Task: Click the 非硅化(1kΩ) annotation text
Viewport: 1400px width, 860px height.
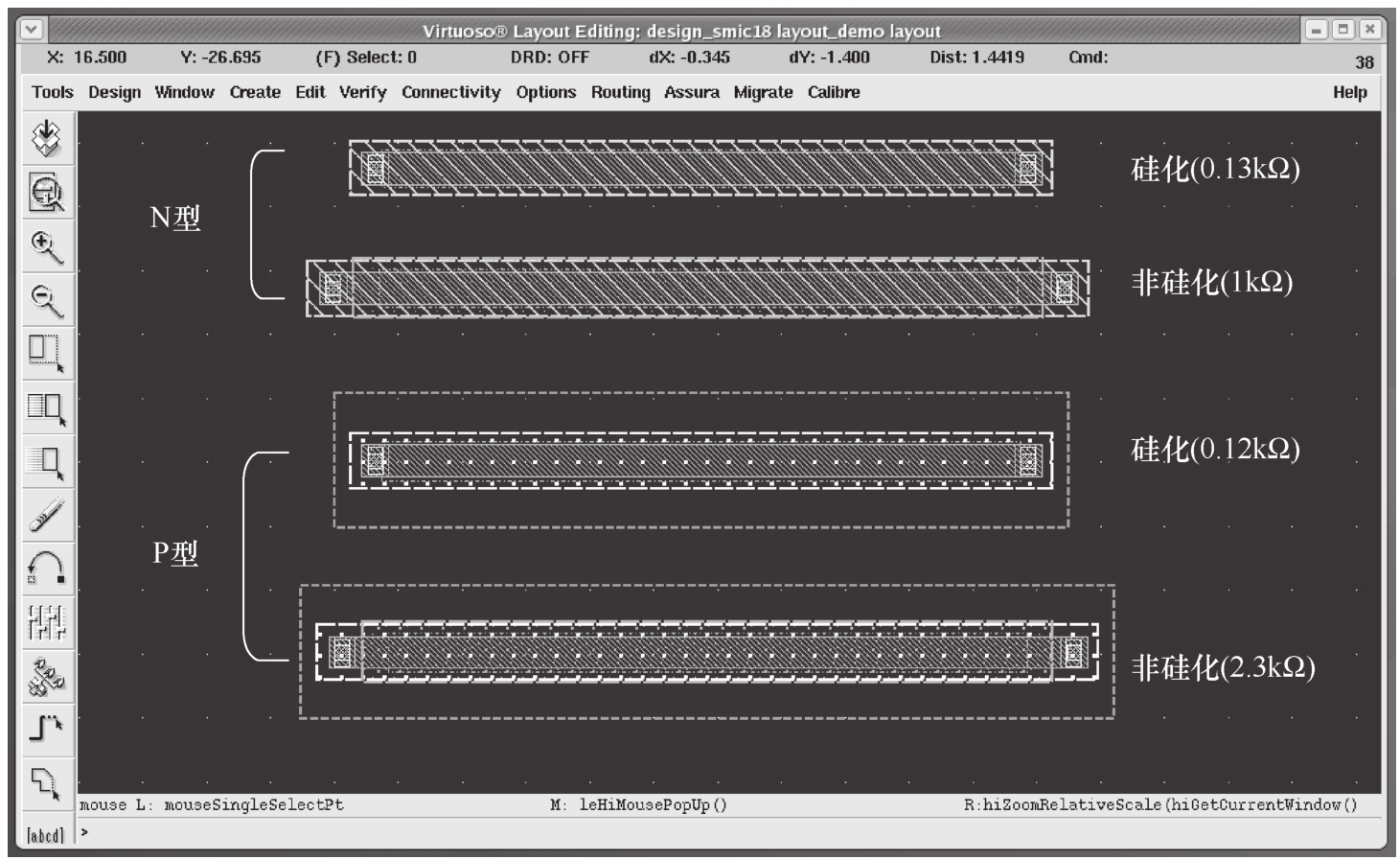Action: coord(1212,282)
